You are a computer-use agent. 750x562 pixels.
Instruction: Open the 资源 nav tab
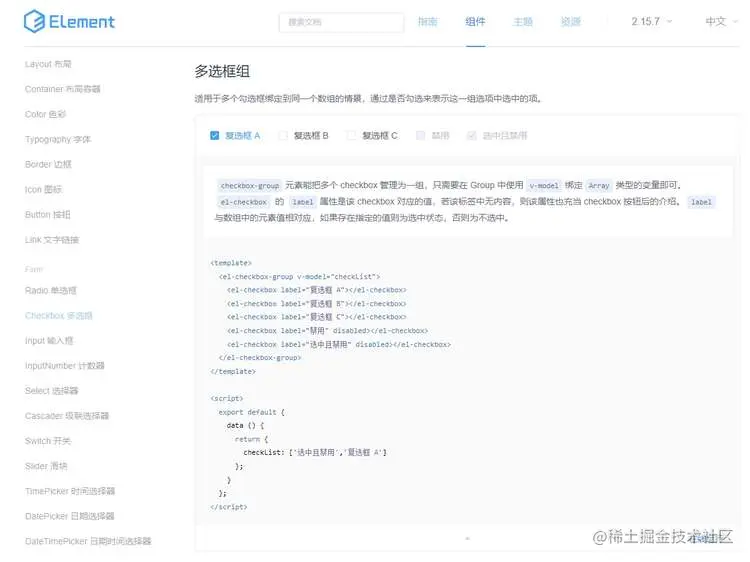(x=570, y=22)
